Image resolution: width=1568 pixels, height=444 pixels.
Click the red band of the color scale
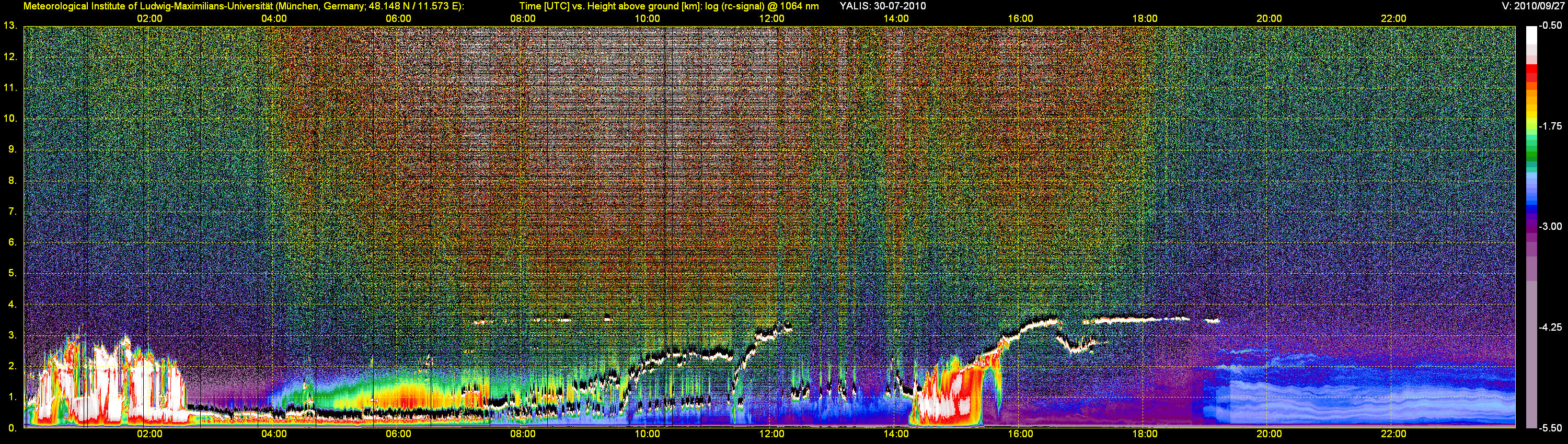coord(1531,74)
